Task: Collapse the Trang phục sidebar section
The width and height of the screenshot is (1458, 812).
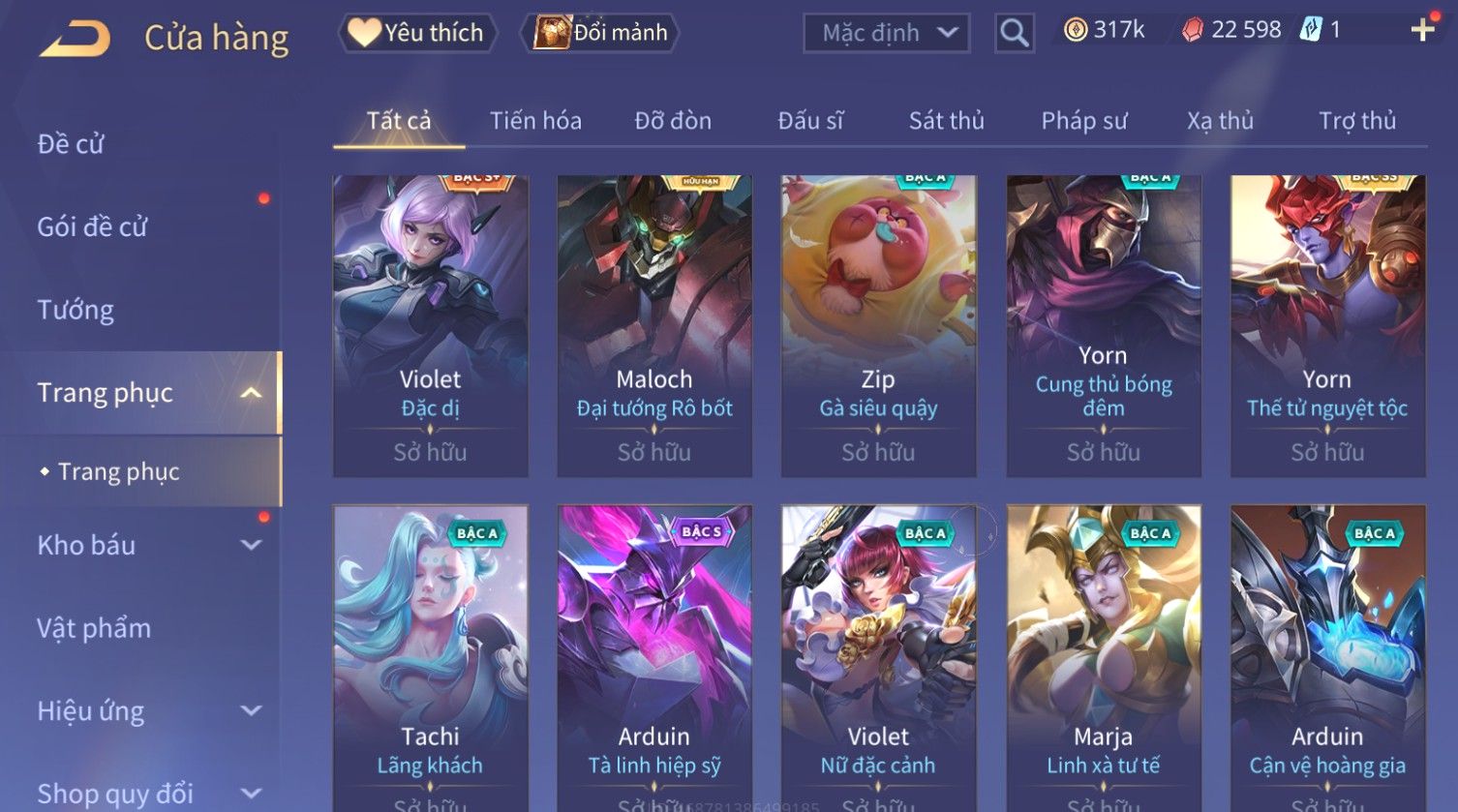Action: point(251,393)
